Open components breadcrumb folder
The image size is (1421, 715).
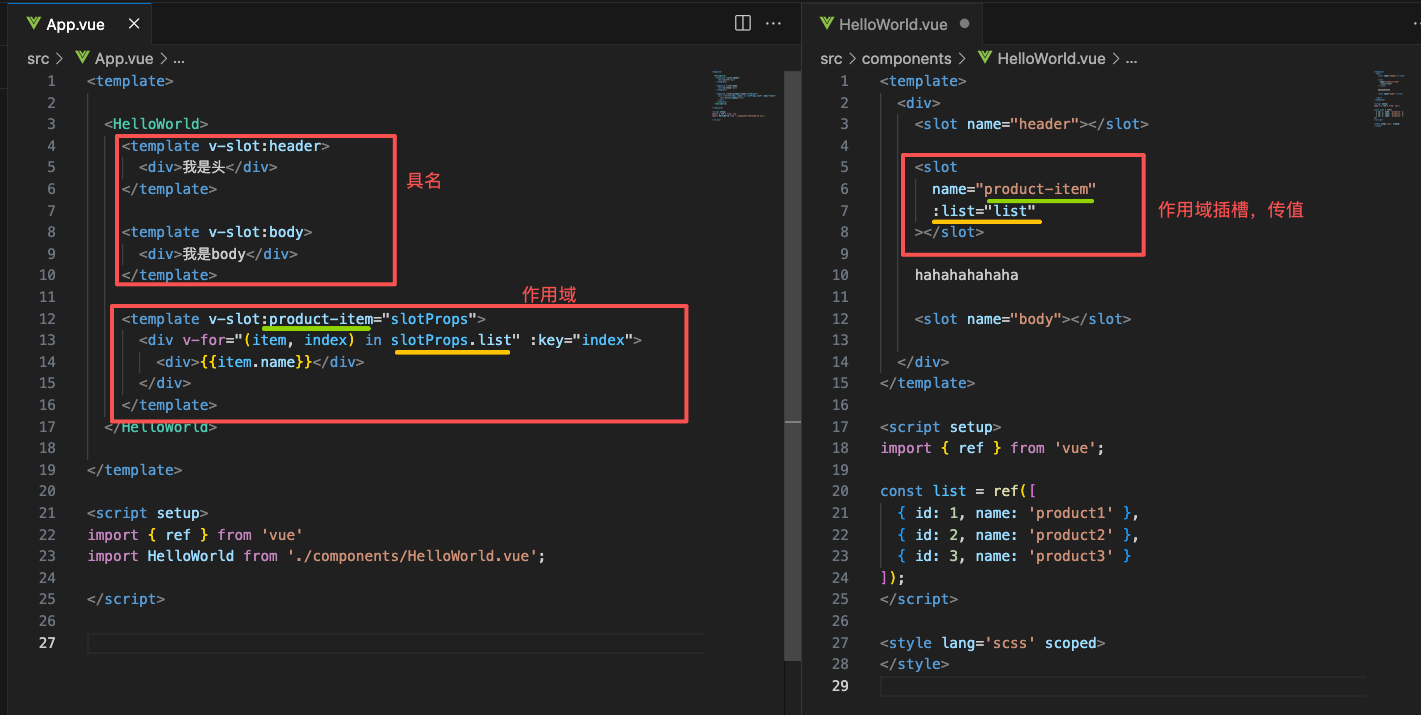906,59
